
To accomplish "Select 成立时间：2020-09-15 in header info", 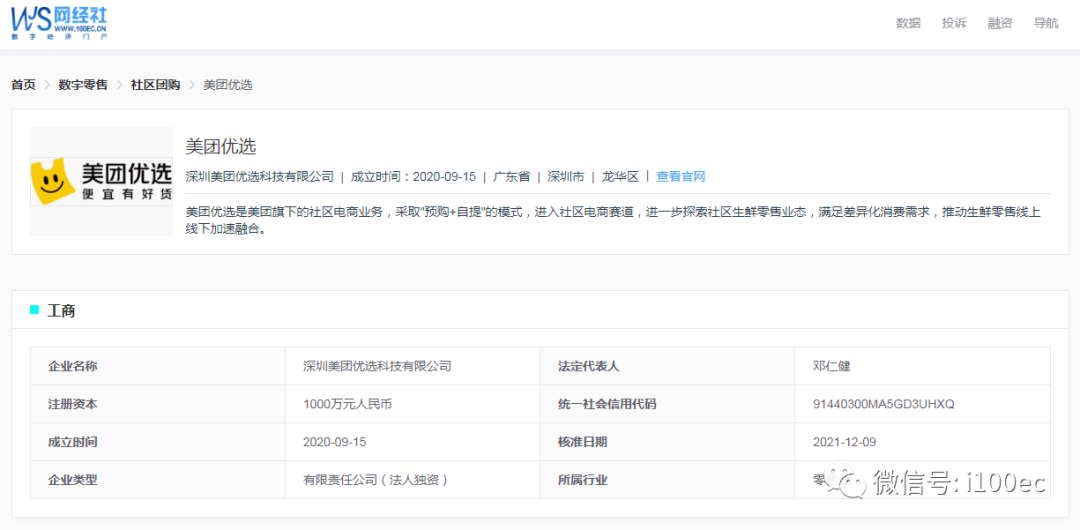I will (413, 176).
